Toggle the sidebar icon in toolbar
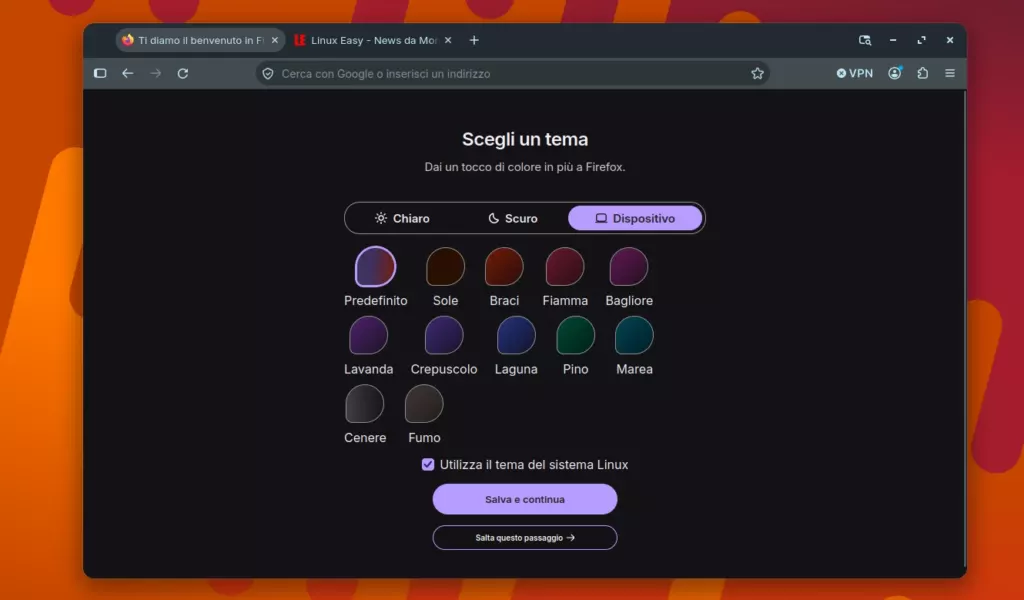1024x600 pixels. (100, 73)
